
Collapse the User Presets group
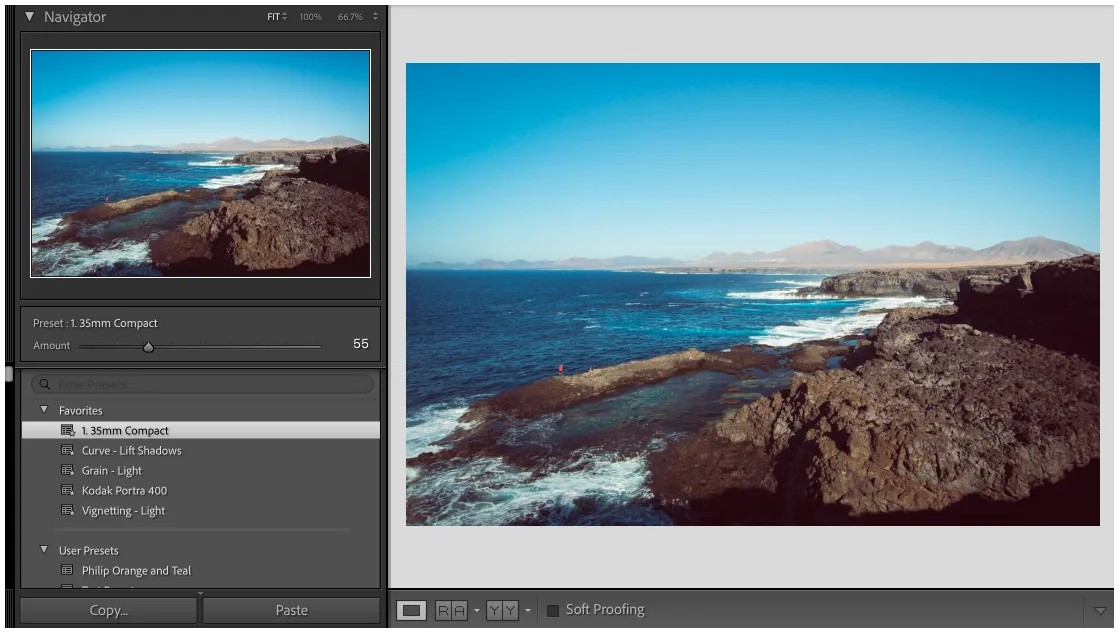44,550
